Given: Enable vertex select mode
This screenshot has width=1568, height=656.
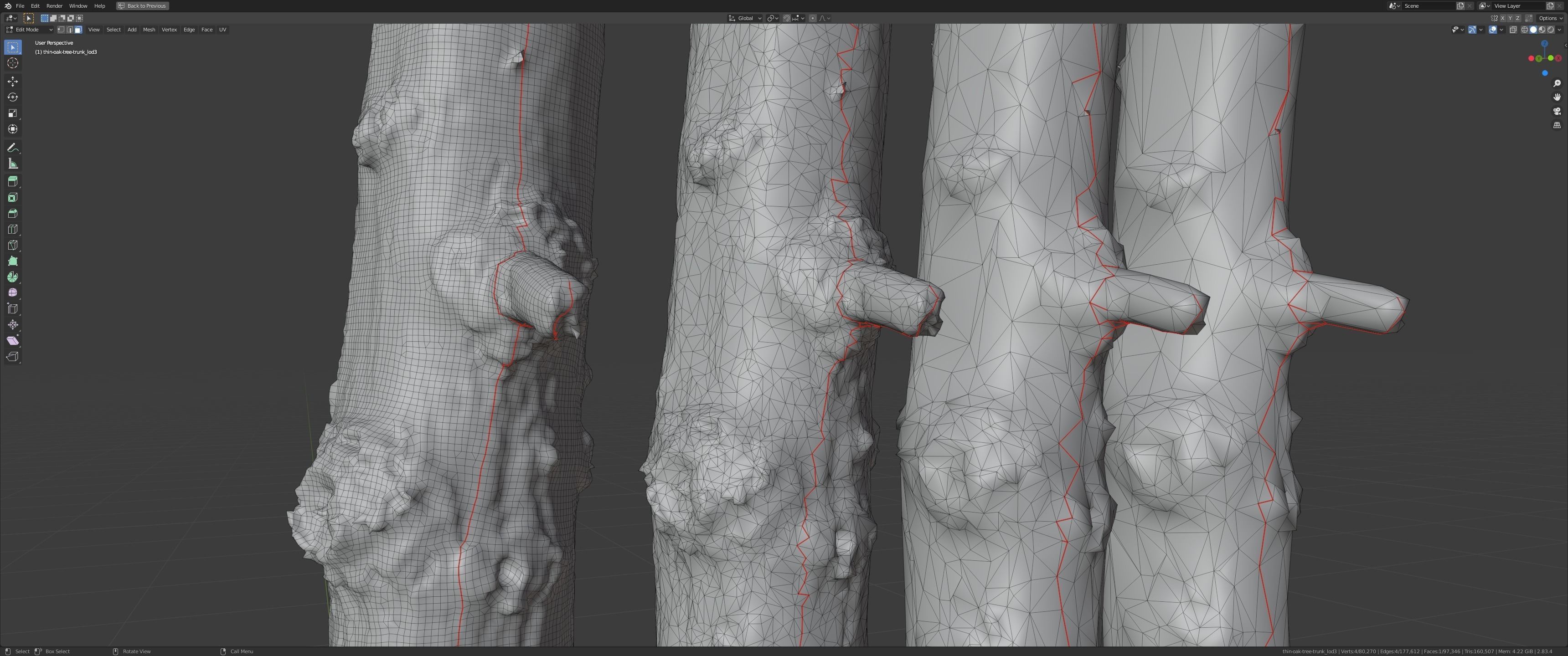Looking at the screenshot, I should (x=61, y=29).
